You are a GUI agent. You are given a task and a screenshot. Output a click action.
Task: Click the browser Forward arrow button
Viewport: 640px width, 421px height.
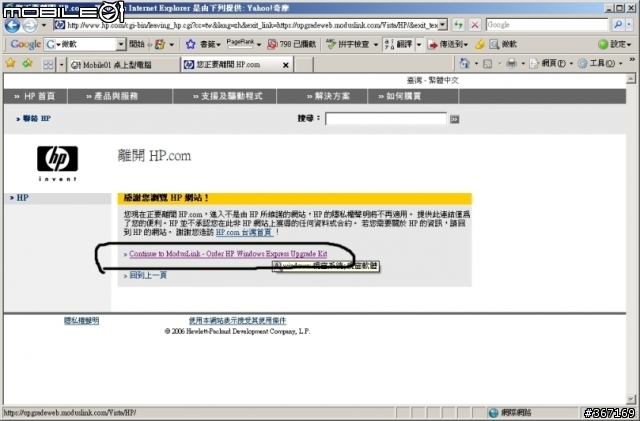(x=29, y=26)
